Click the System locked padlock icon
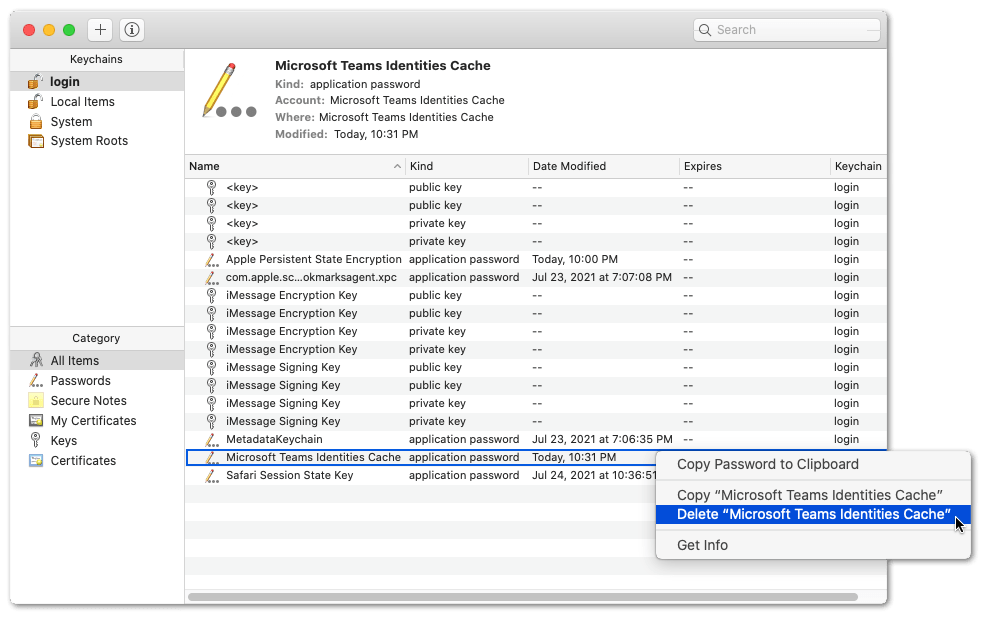983x620 pixels. point(36,122)
